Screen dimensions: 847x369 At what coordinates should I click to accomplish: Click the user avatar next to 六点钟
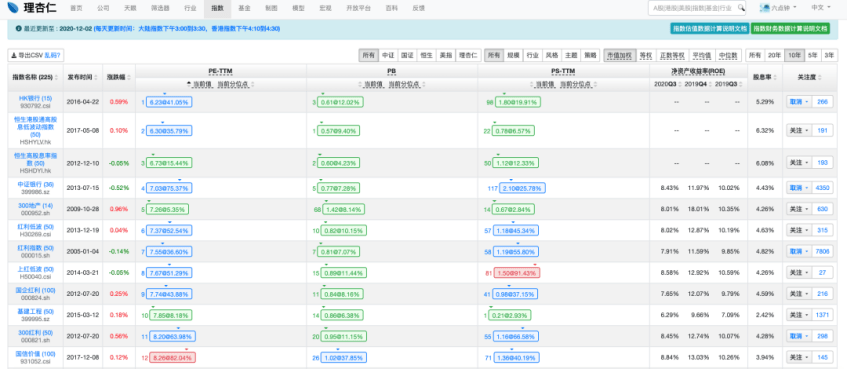(x=764, y=8)
